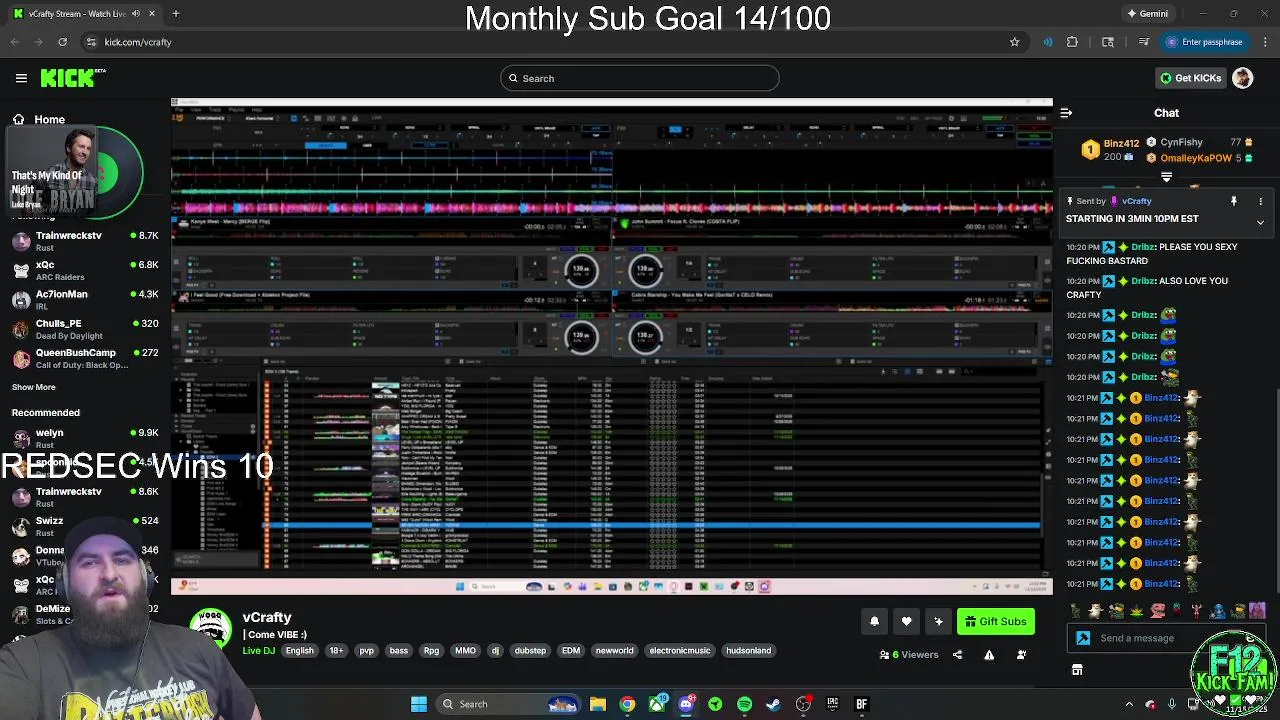Screen dimensions: 1280x720
Task: Click the Gift Subs button
Action: tap(996, 622)
